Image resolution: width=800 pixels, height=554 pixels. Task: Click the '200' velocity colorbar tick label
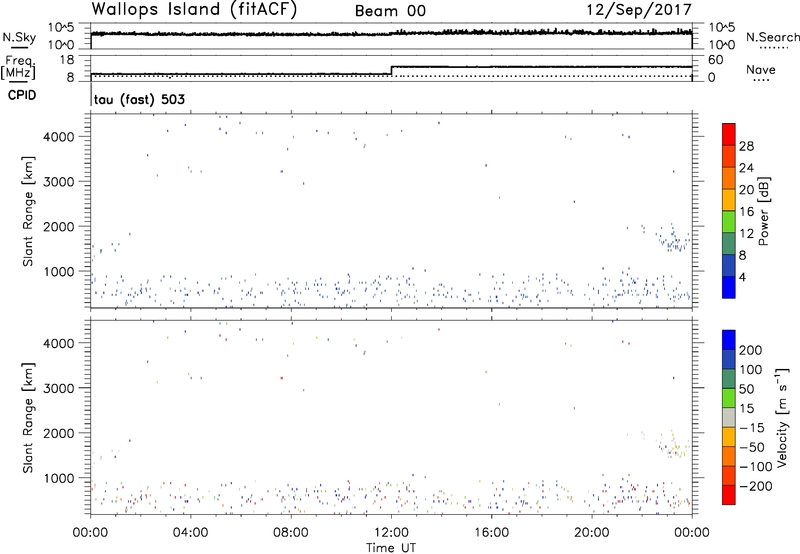[751, 350]
